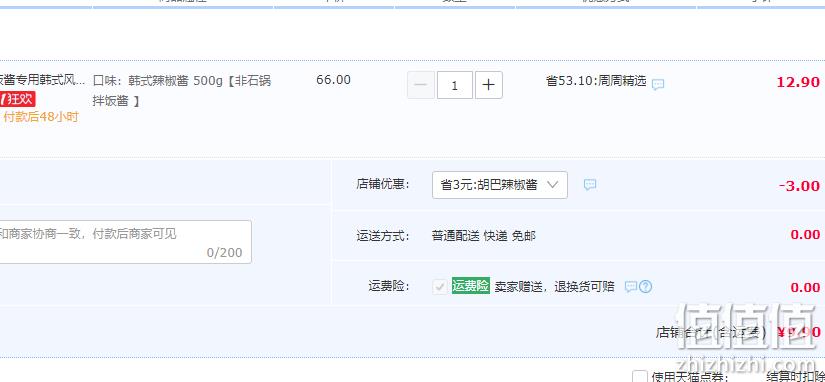Open comment icon next to 周周精选 discount
The height and width of the screenshot is (382, 825).
(658, 84)
